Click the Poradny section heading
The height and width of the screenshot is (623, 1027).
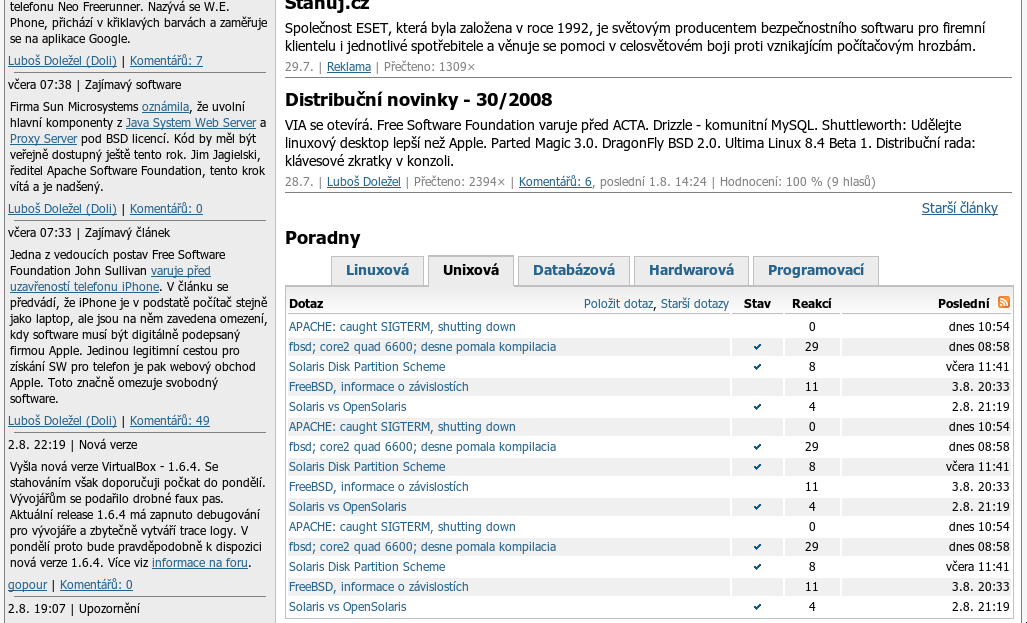(x=322, y=237)
